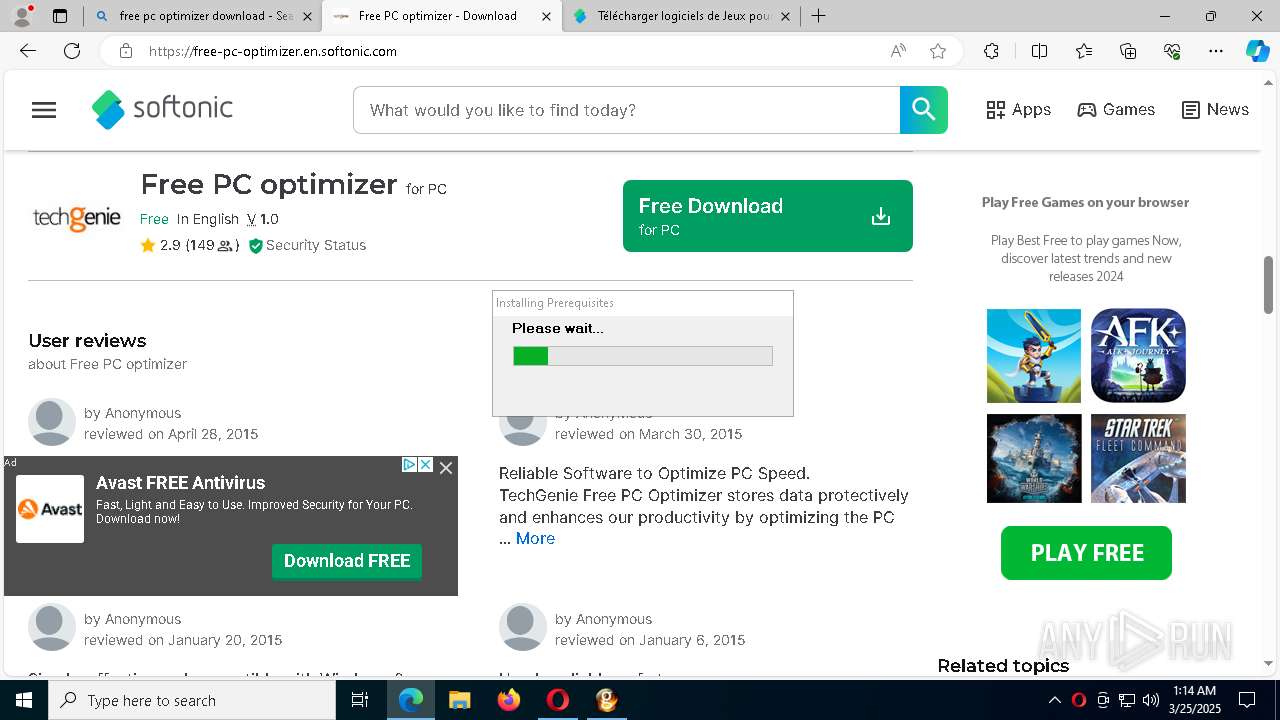Open the sword hero game thumbnail
Screen dimensions: 1280x720
(x=1034, y=355)
